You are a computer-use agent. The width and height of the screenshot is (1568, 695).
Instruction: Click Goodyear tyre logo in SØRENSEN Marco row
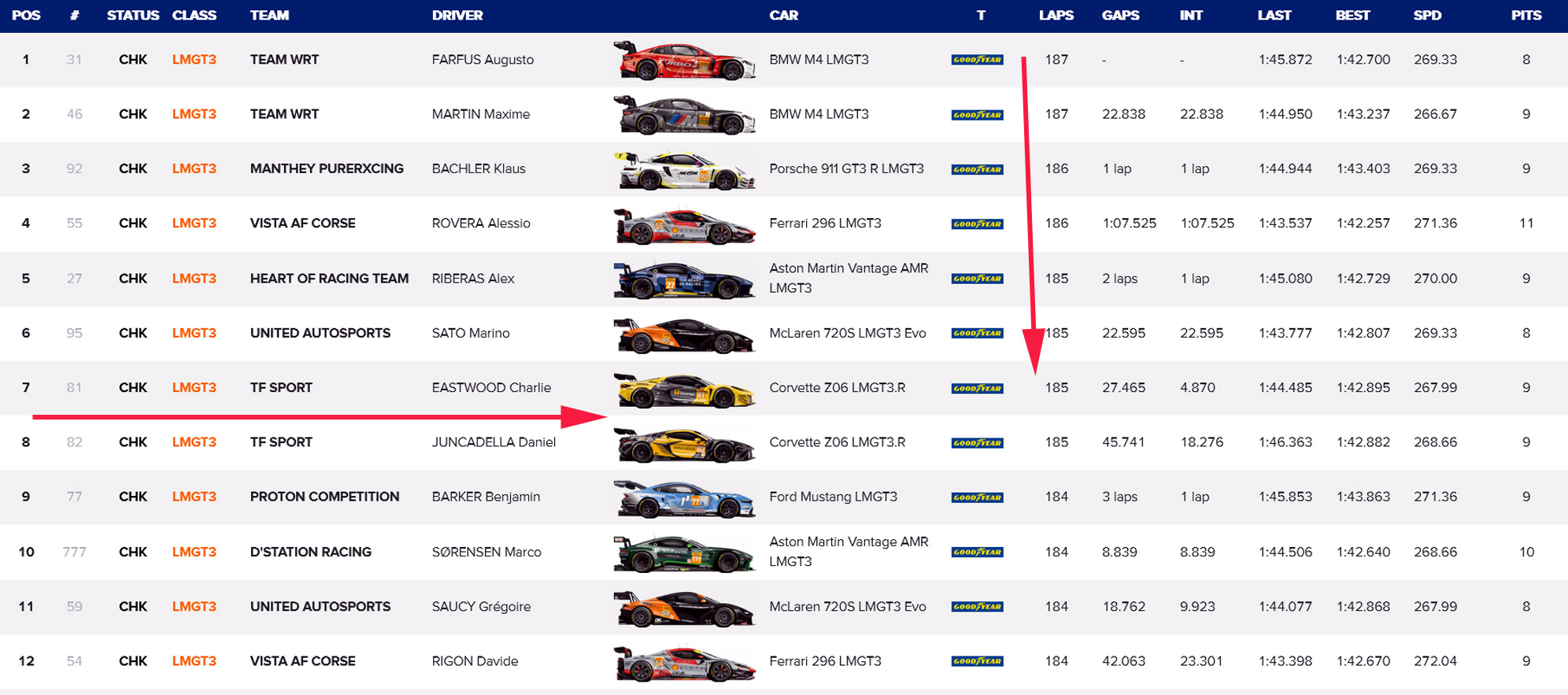[x=977, y=553]
